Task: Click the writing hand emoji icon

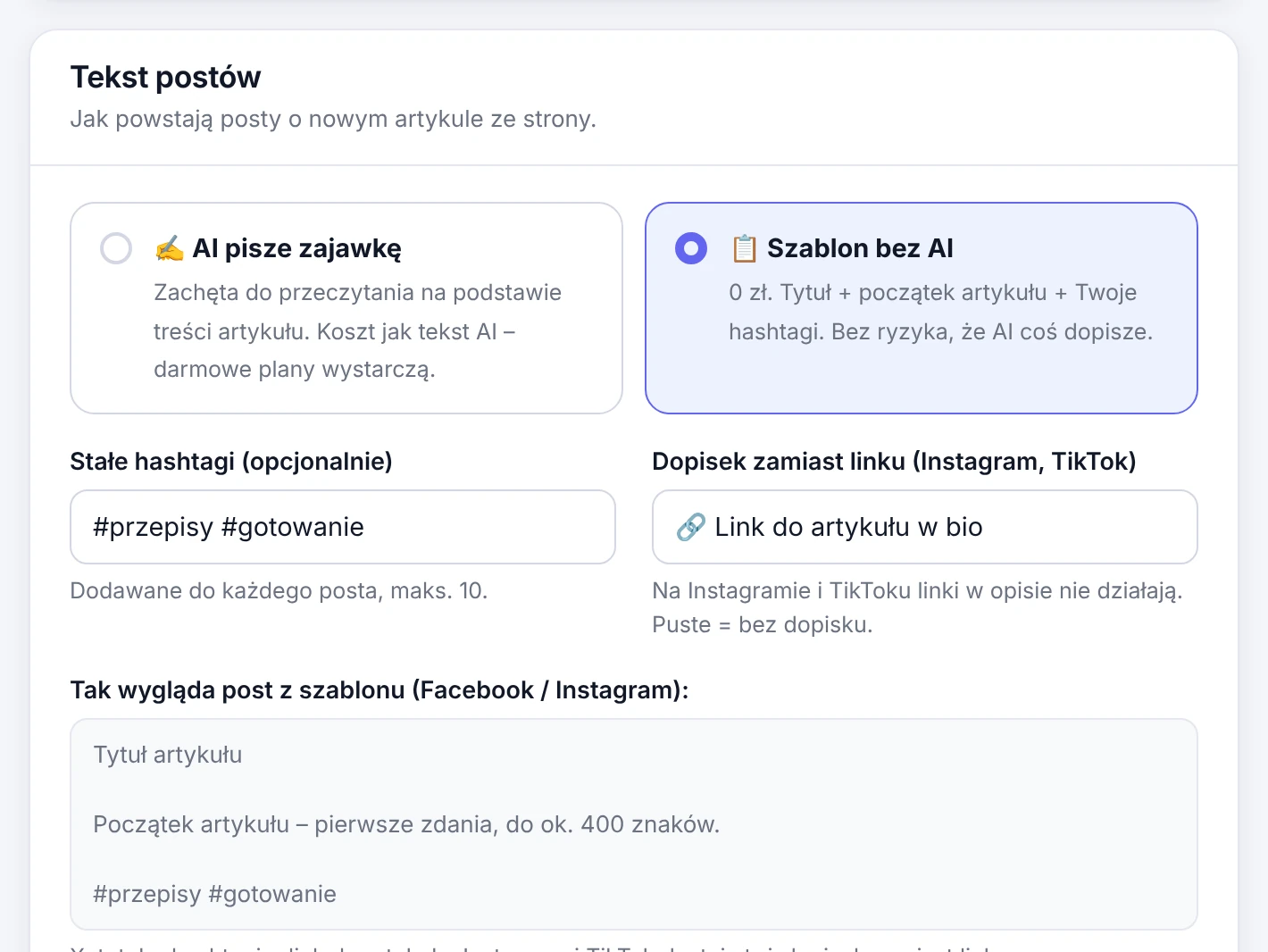Action: pos(169,248)
